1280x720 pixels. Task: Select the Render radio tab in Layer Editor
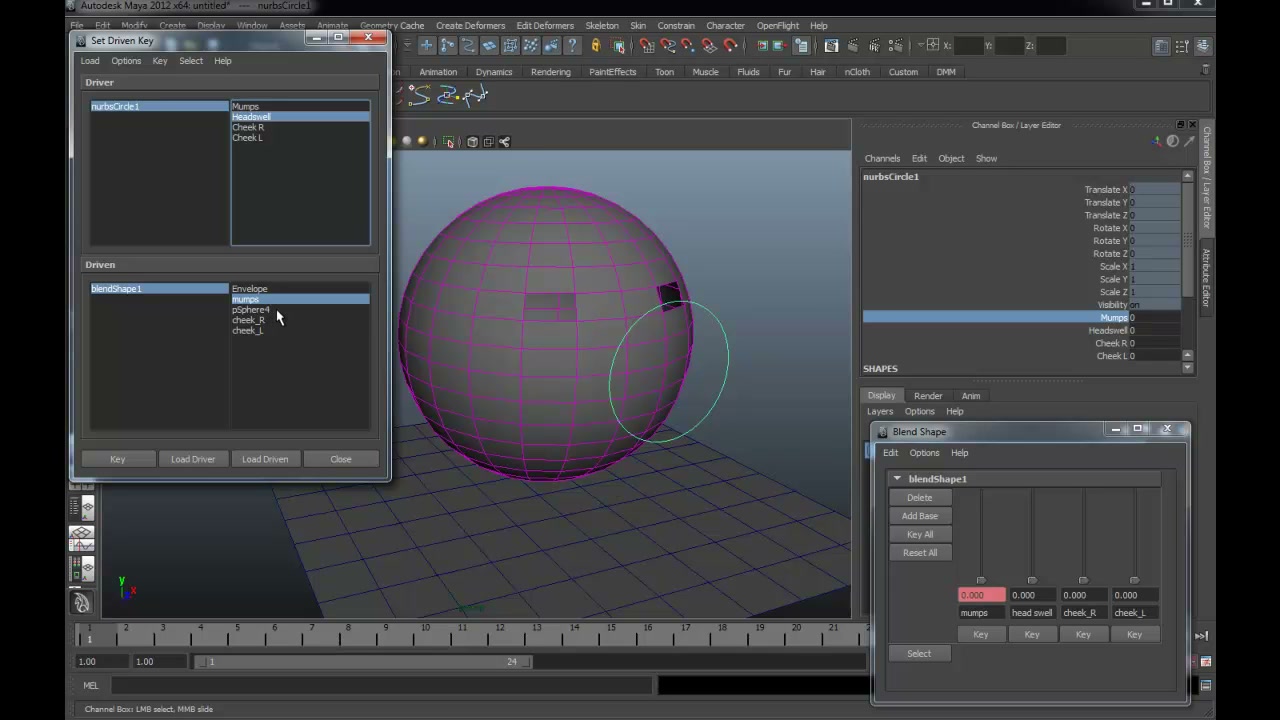coord(928,396)
